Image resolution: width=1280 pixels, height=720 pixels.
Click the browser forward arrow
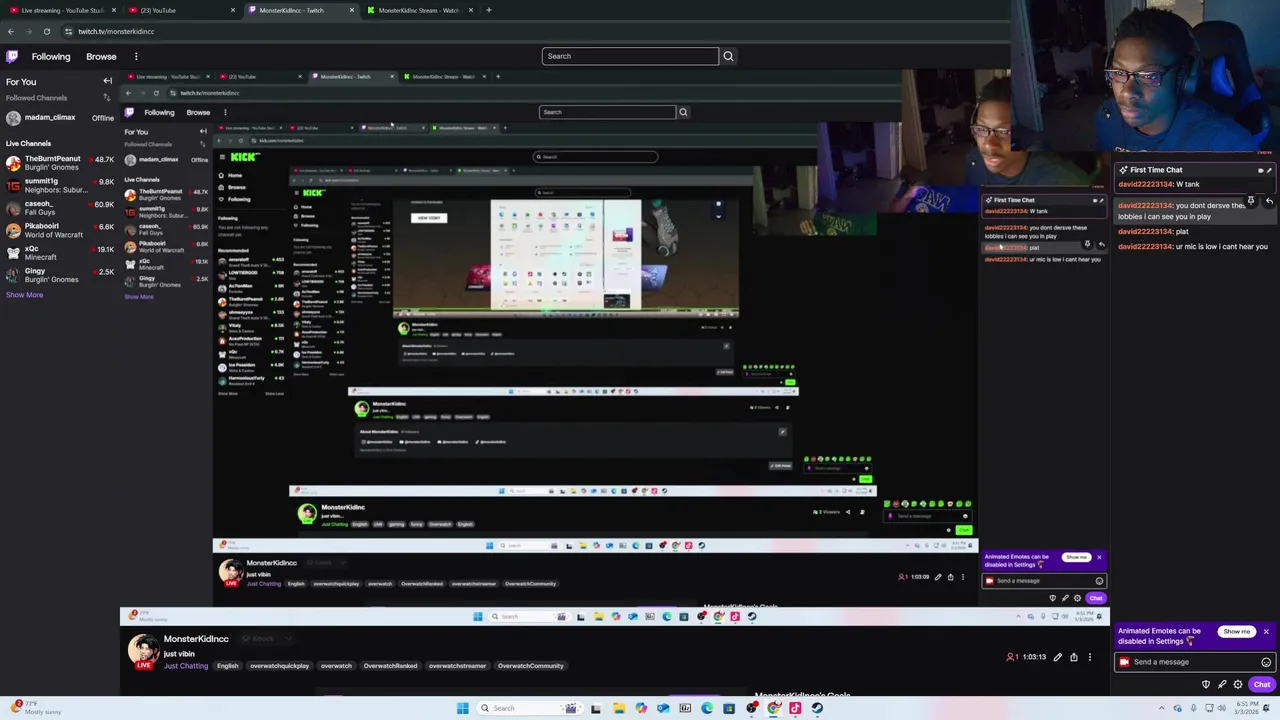coord(29,31)
